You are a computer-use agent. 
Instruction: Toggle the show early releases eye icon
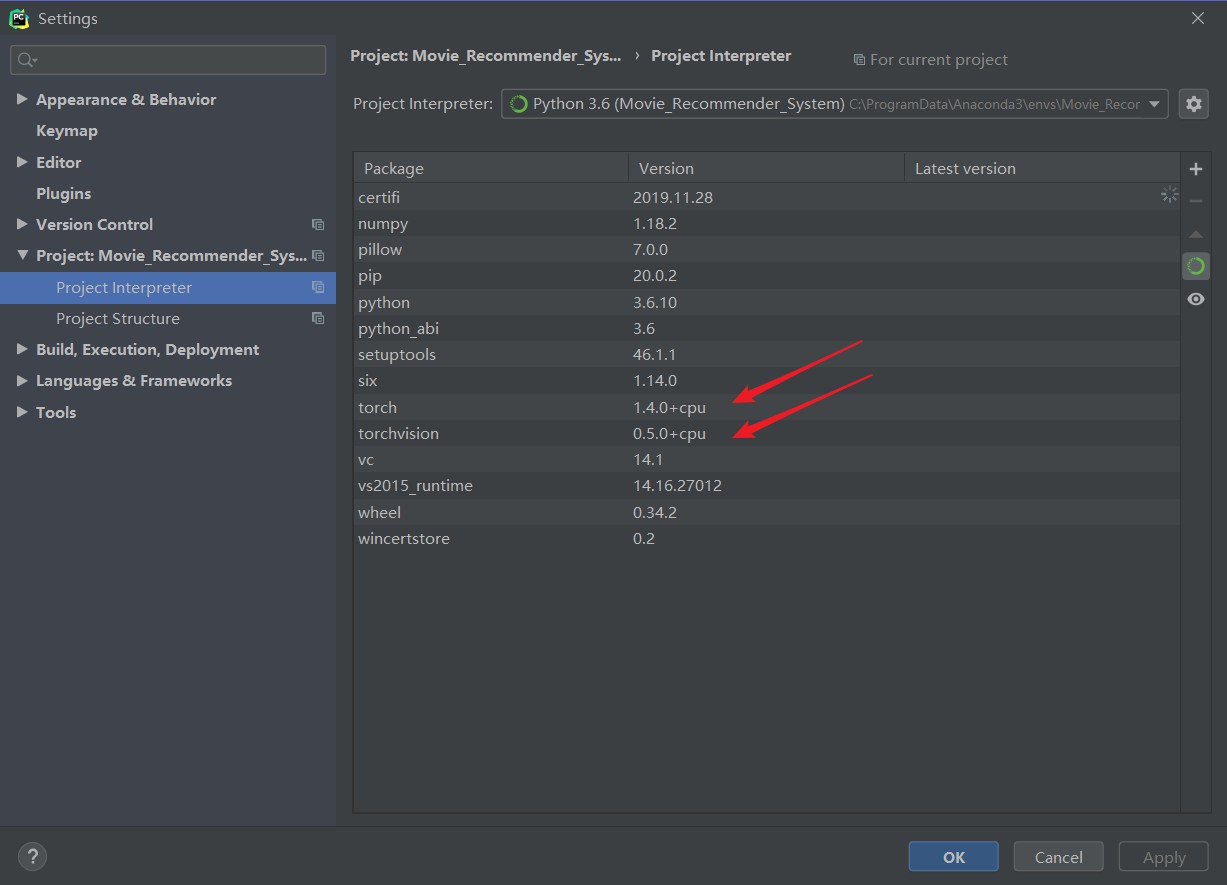pyautogui.click(x=1195, y=299)
